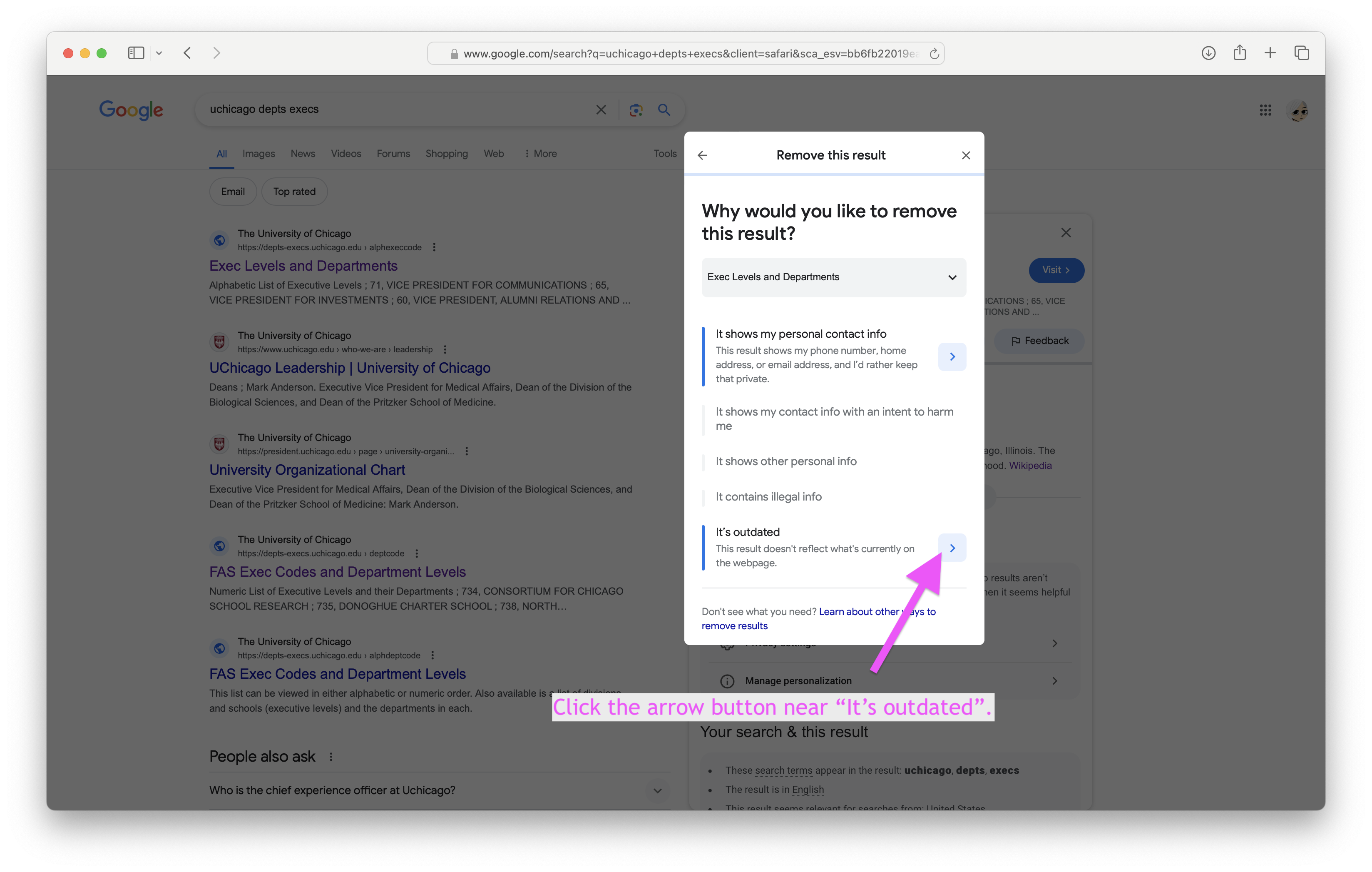Expand Manage personalization chevron

click(1055, 680)
